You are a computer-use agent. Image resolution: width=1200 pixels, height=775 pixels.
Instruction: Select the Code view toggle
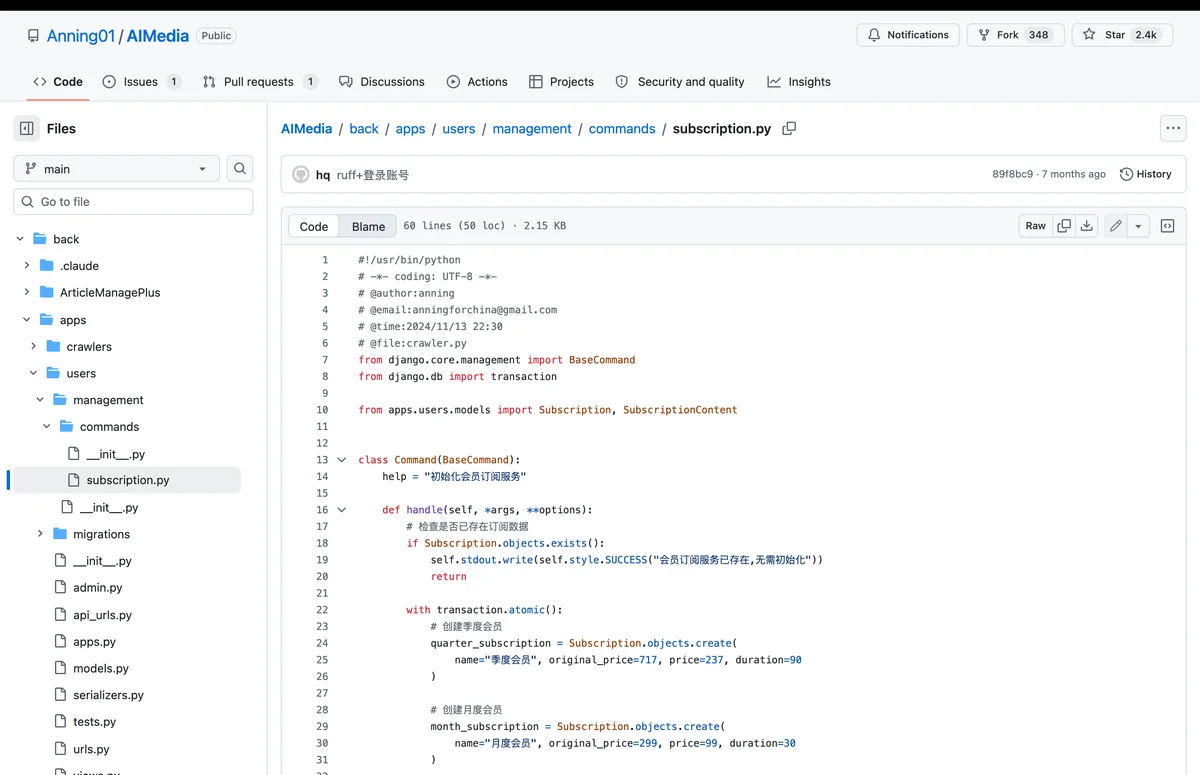[x=314, y=226]
